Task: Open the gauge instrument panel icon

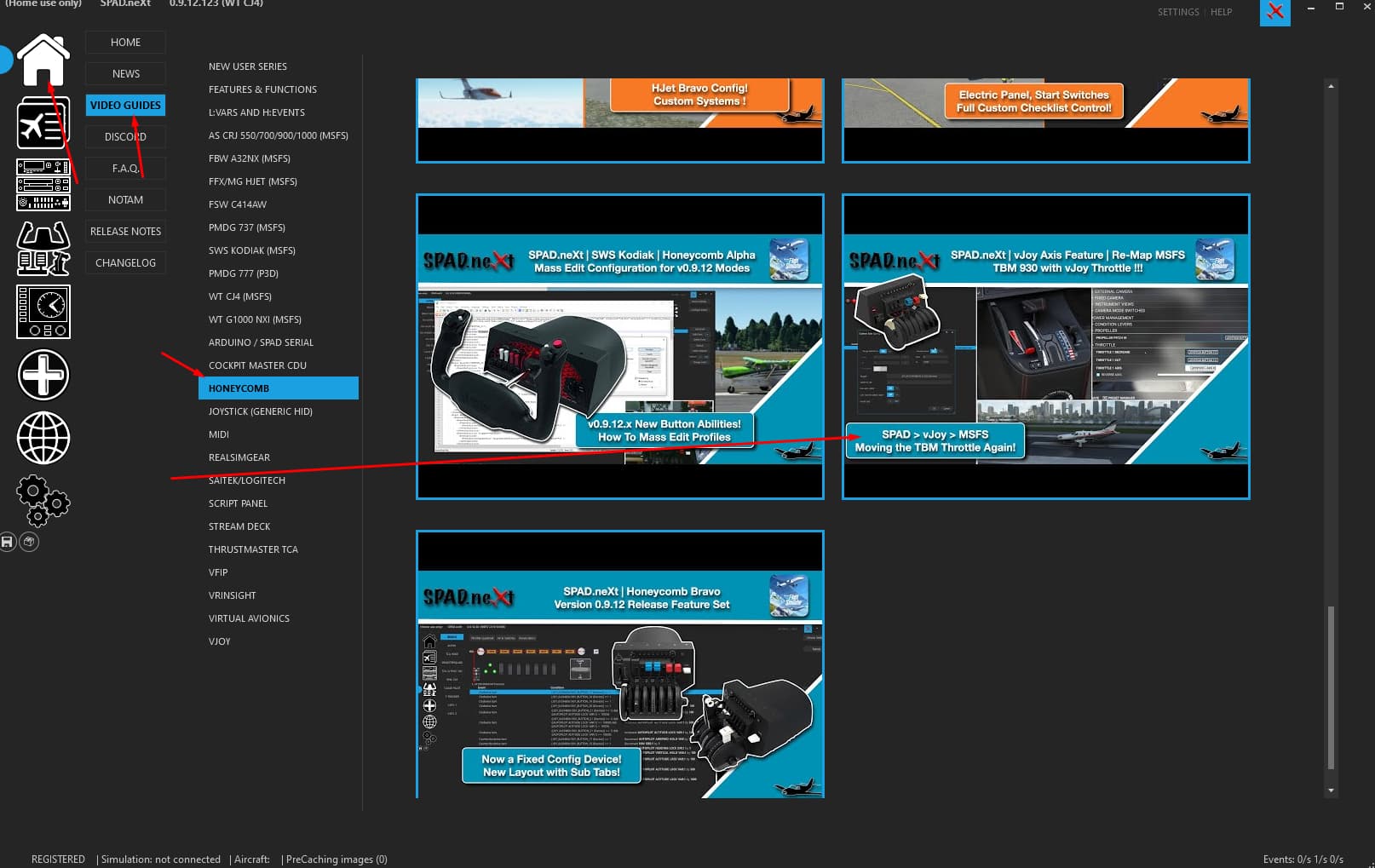Action: [x=43, y=312]
